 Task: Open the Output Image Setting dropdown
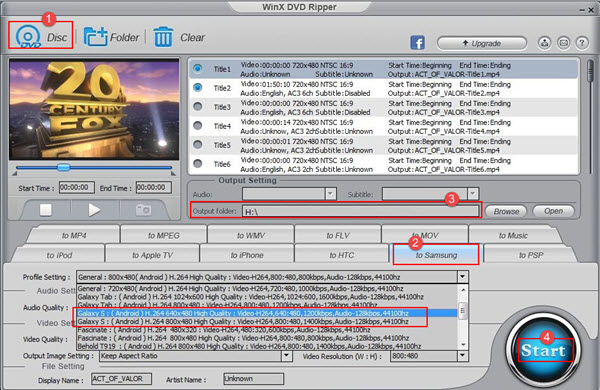(x=287, y=356)
